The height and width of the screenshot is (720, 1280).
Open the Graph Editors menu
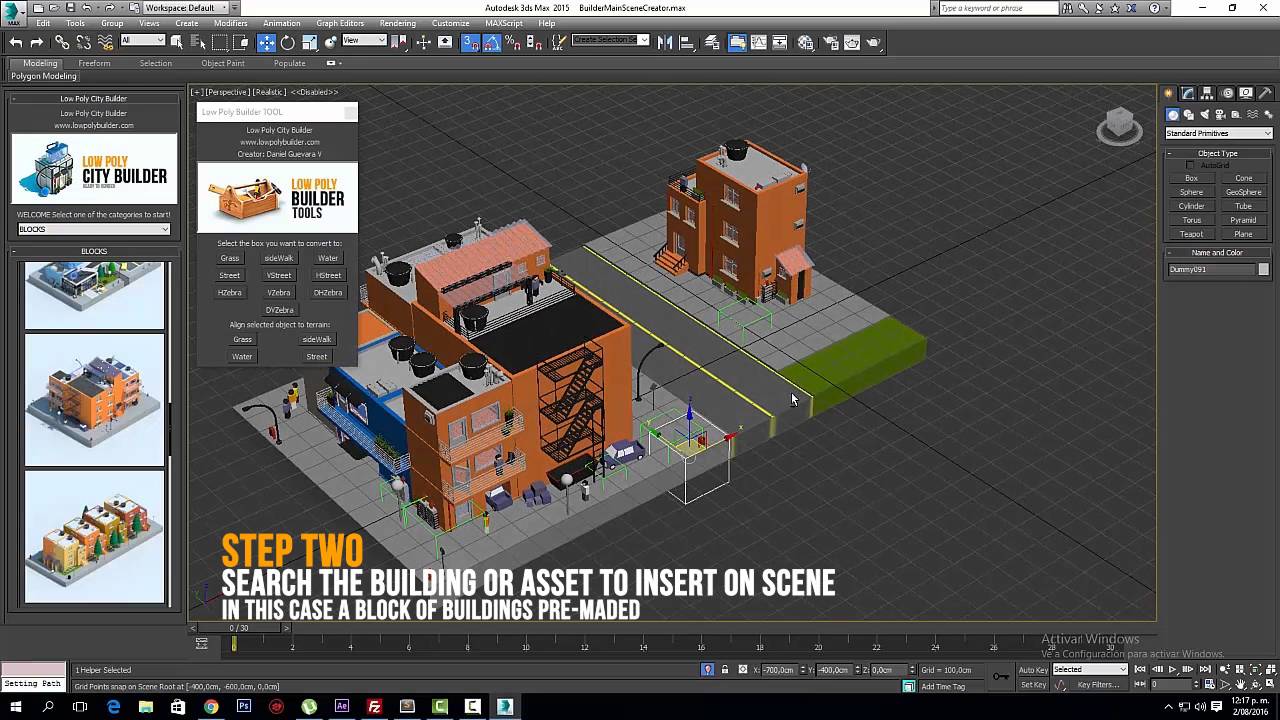point(340,23)
